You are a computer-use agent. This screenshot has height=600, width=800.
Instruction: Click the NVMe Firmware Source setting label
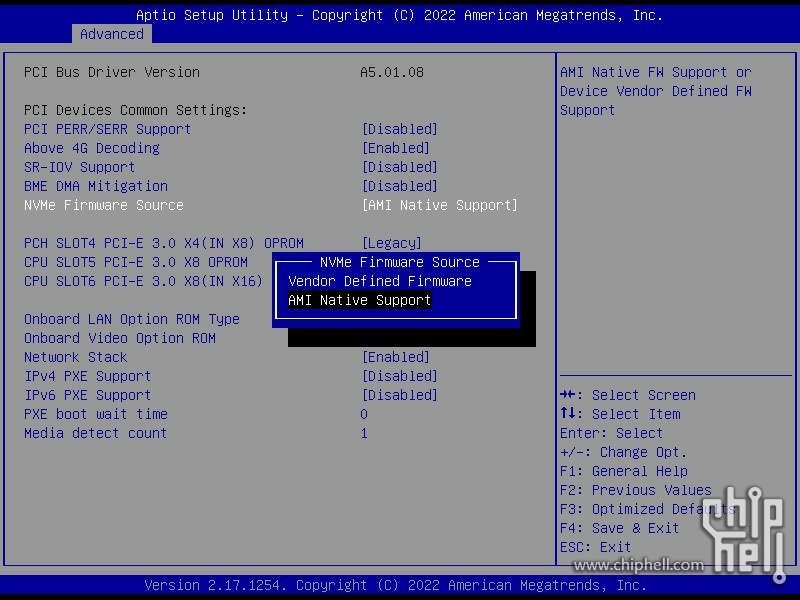pyautogui.click(x=104, y=205)
